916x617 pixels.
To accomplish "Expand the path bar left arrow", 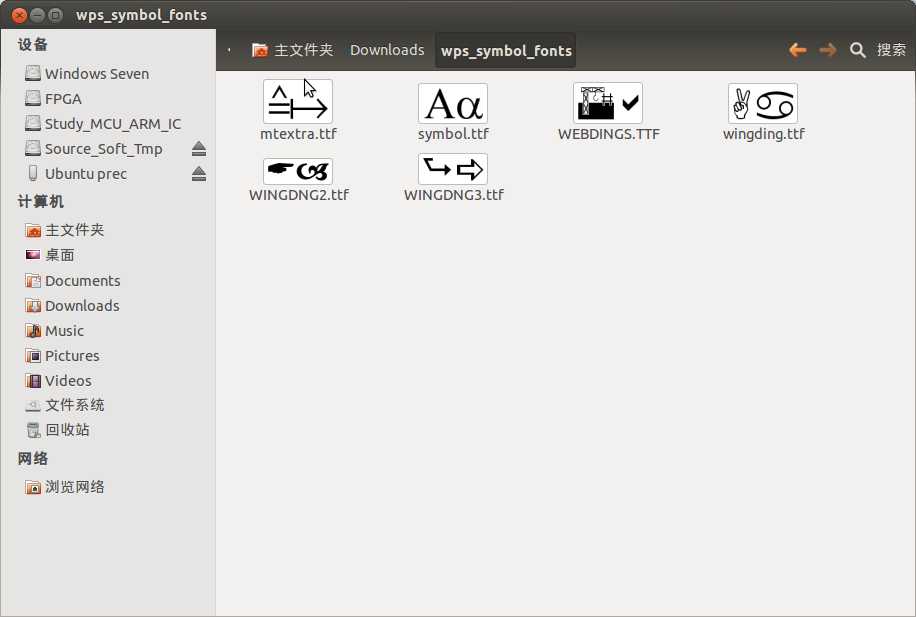I will point(229,50).
